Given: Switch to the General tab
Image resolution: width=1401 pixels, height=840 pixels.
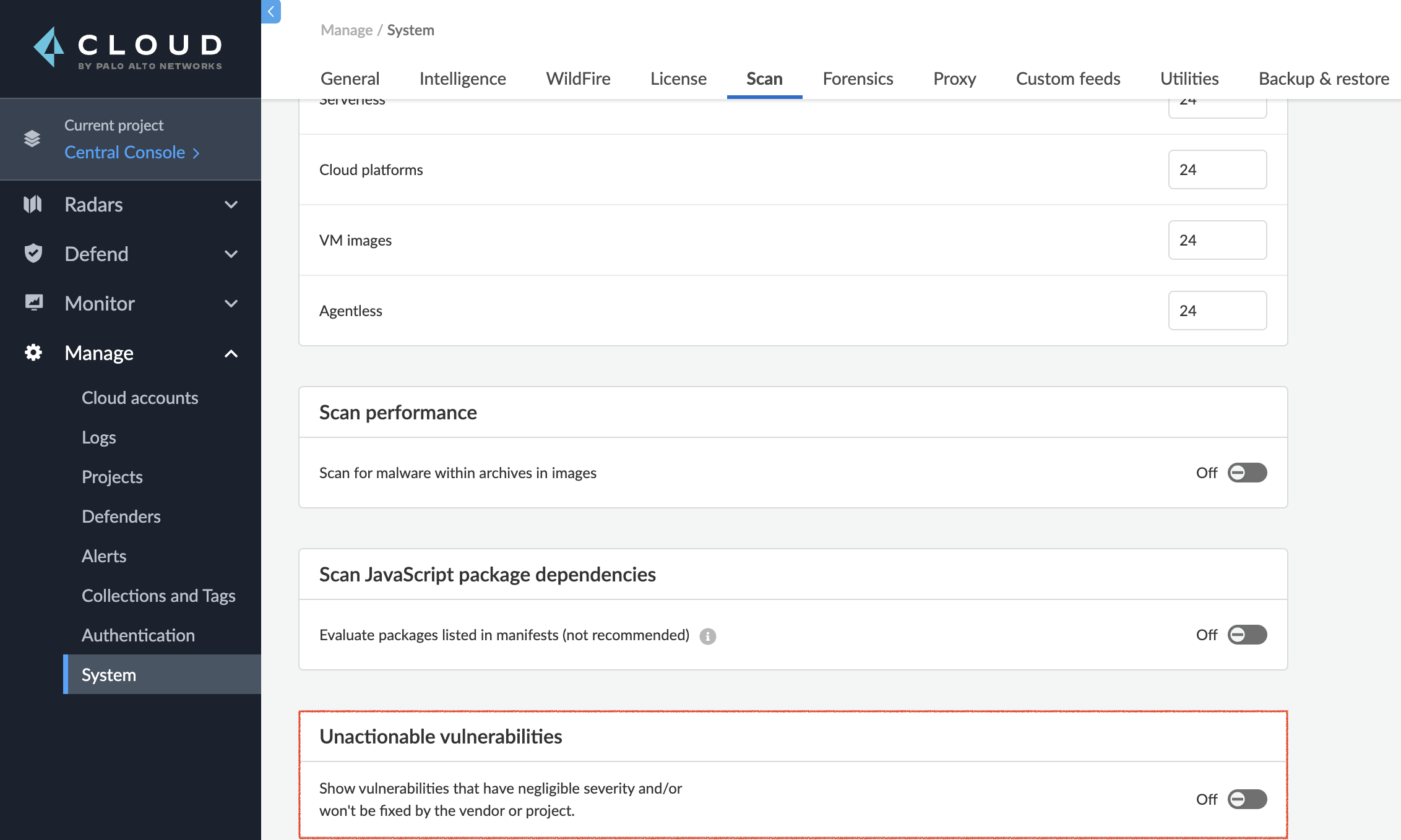Looking at the screenshot, I should click(350, 79).
